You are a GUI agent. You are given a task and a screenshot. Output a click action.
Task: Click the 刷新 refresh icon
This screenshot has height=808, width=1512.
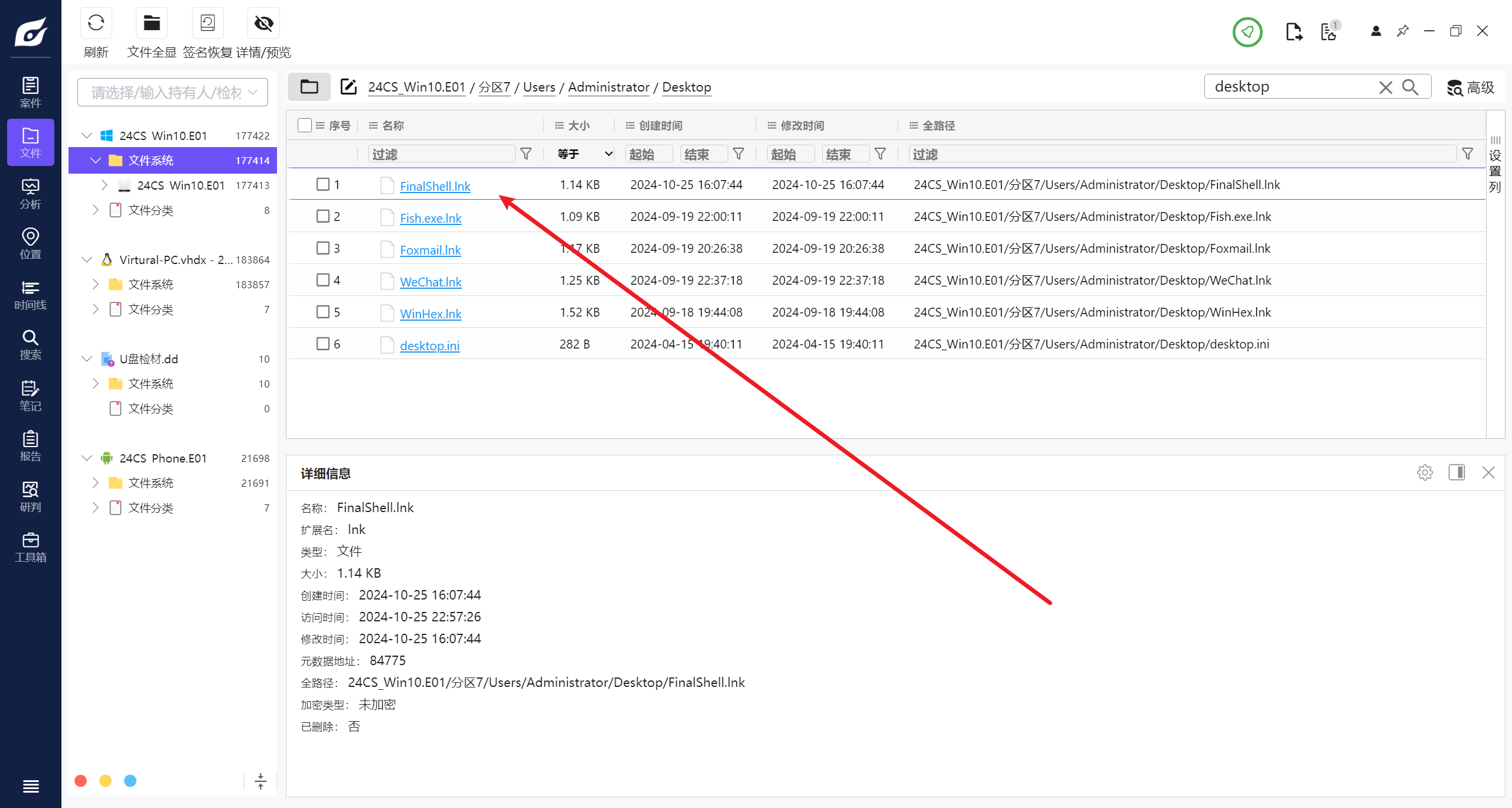point(96,24)
